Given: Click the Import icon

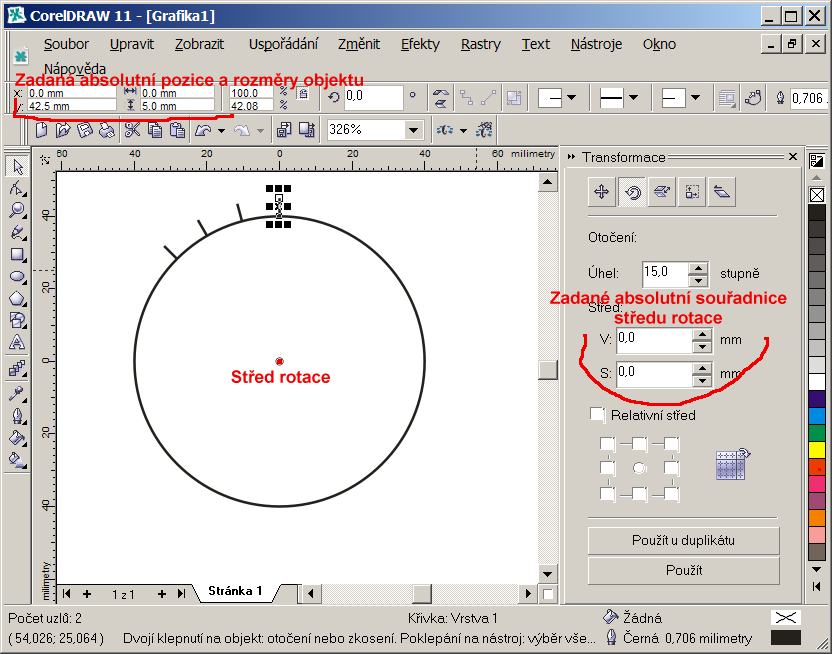Looking at the screenshot, I should coord(284,129).
